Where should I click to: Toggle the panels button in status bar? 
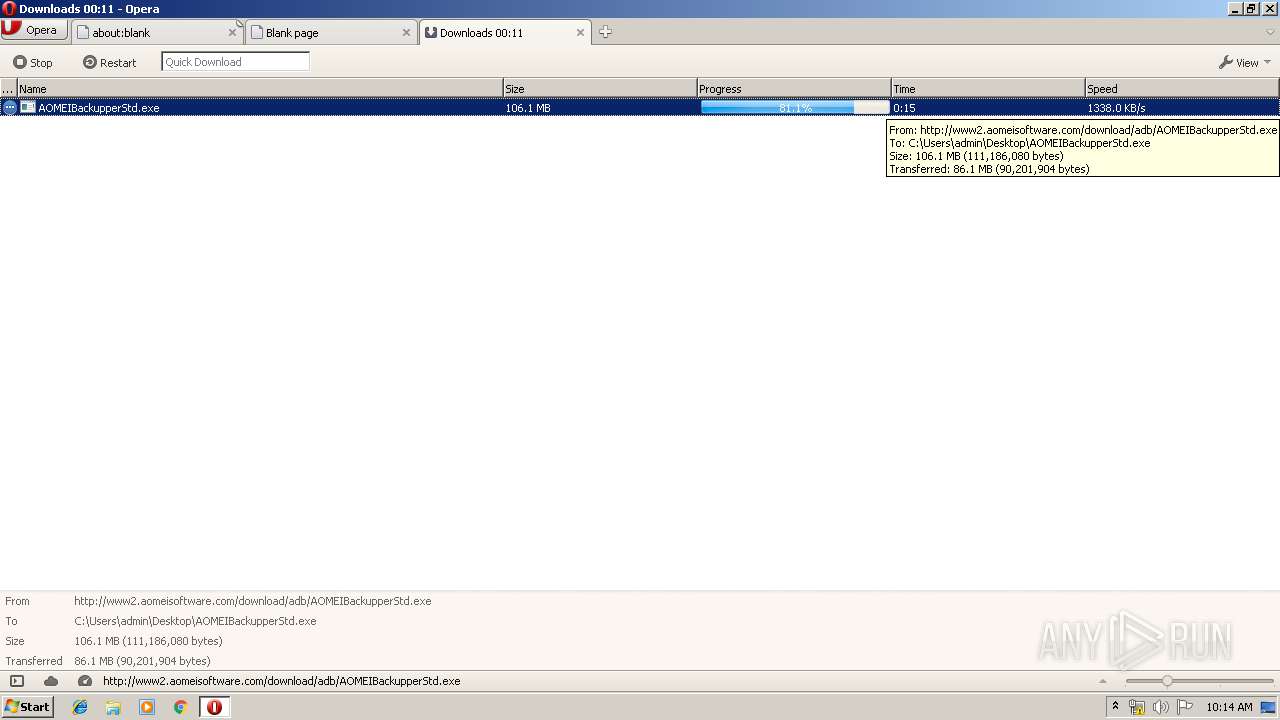click(x=17, y=681)
